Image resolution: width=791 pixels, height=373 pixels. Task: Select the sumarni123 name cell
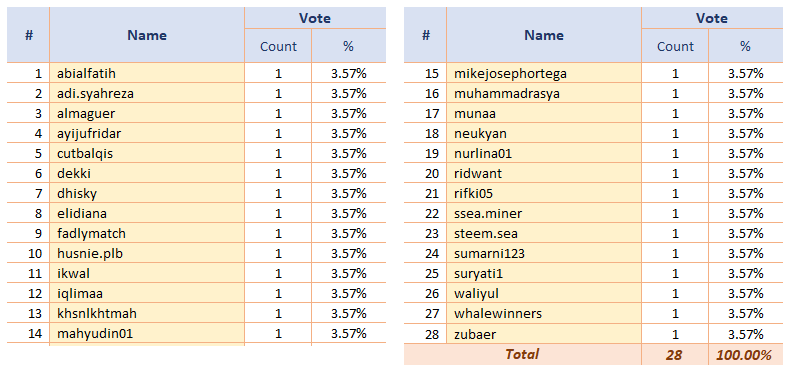pos(544,253)
